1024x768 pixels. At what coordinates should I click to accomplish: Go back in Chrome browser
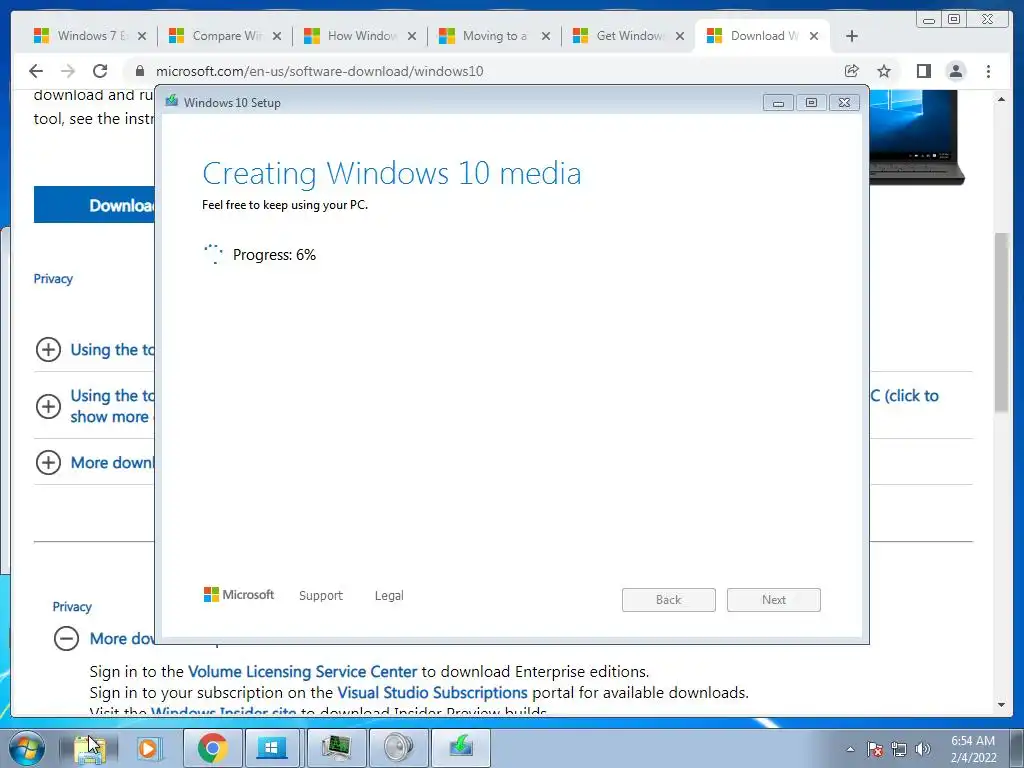(36, 71)
